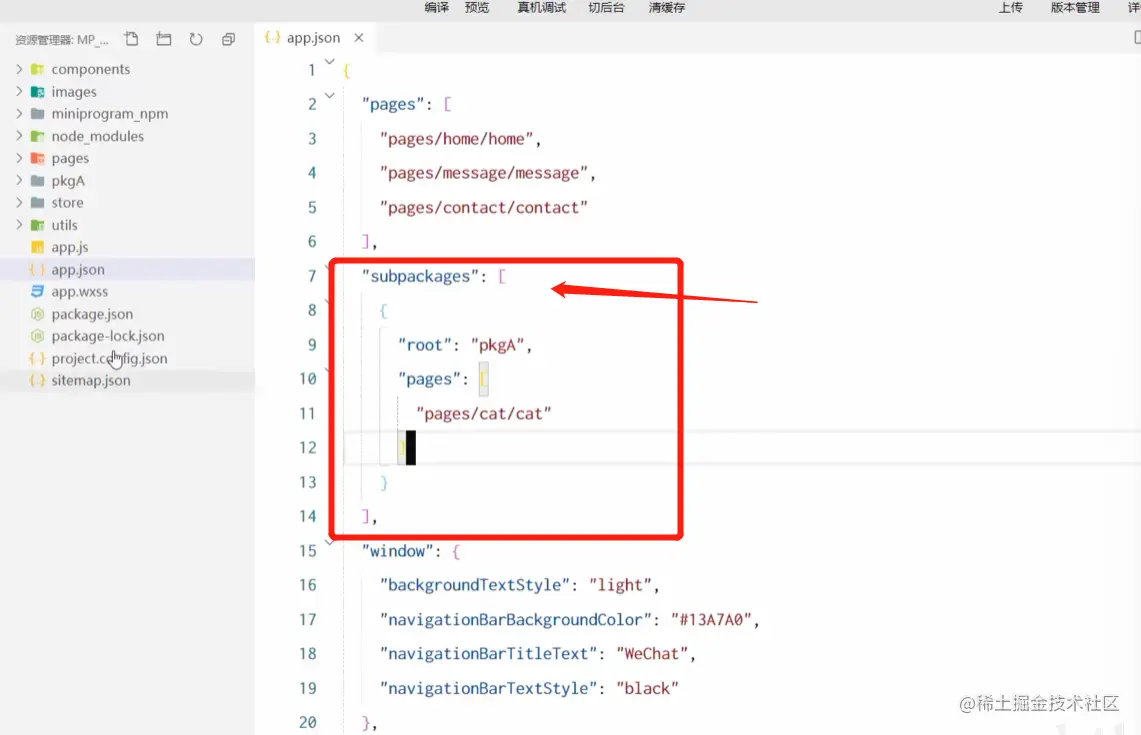Click the 真机调试 remote debug button

541,7
